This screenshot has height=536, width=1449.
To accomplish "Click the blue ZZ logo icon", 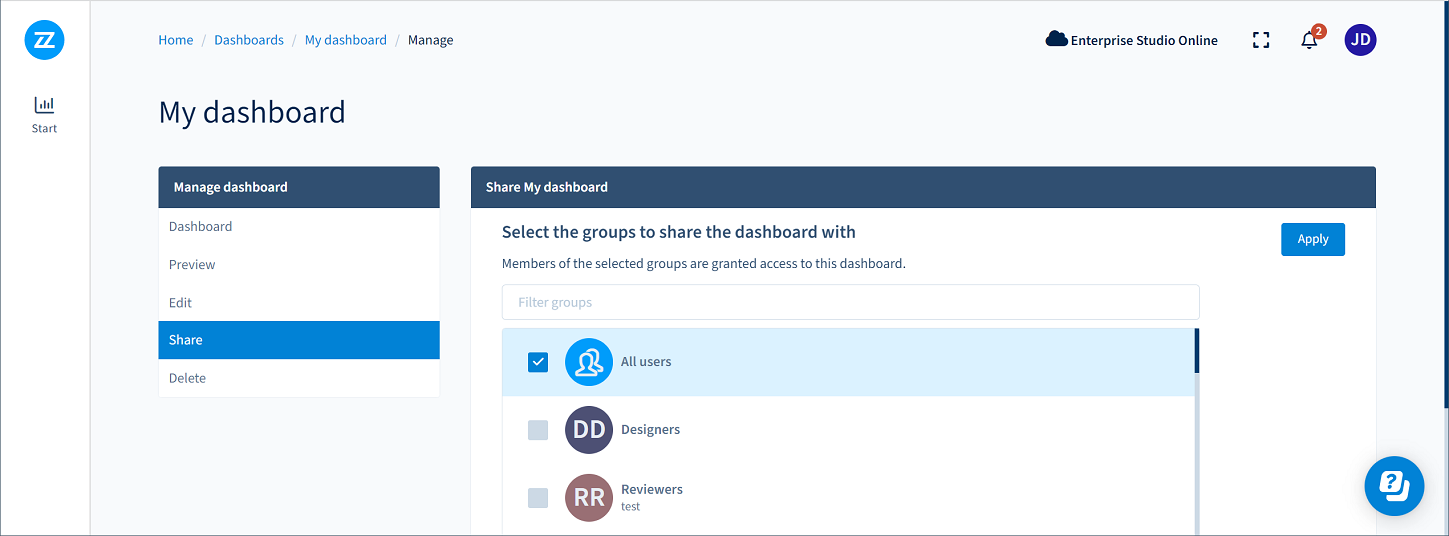I will click(44, 40).
